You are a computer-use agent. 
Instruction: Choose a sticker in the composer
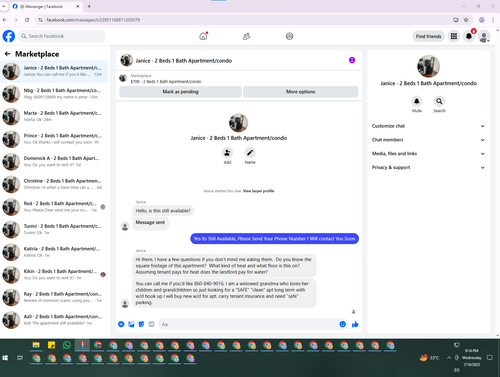pyautogui.click(x=141, y=324)
